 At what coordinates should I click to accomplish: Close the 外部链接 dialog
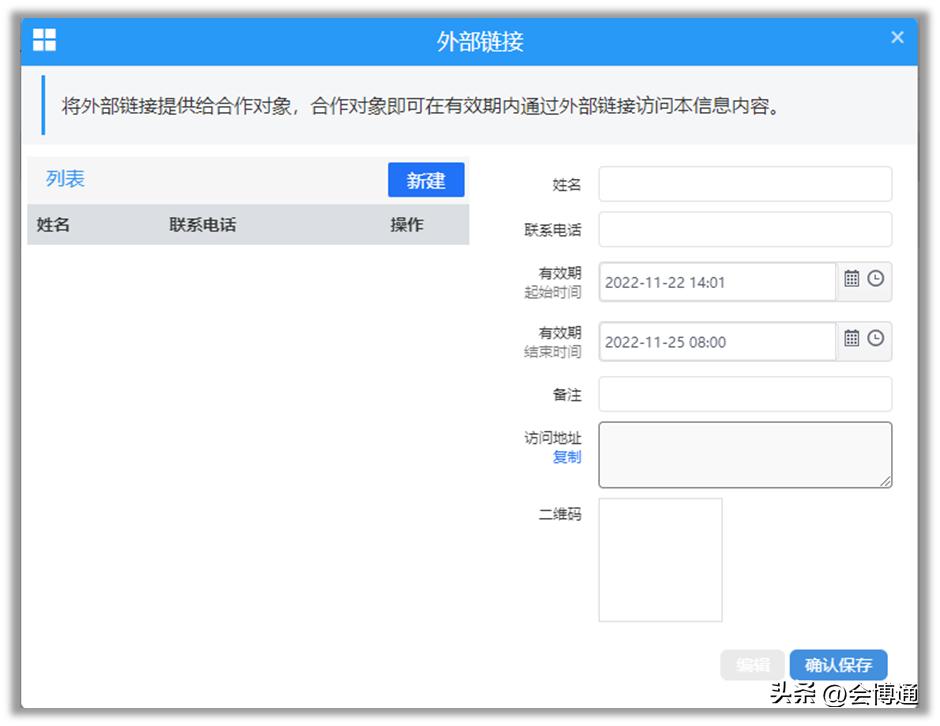[x=897, y=37]
